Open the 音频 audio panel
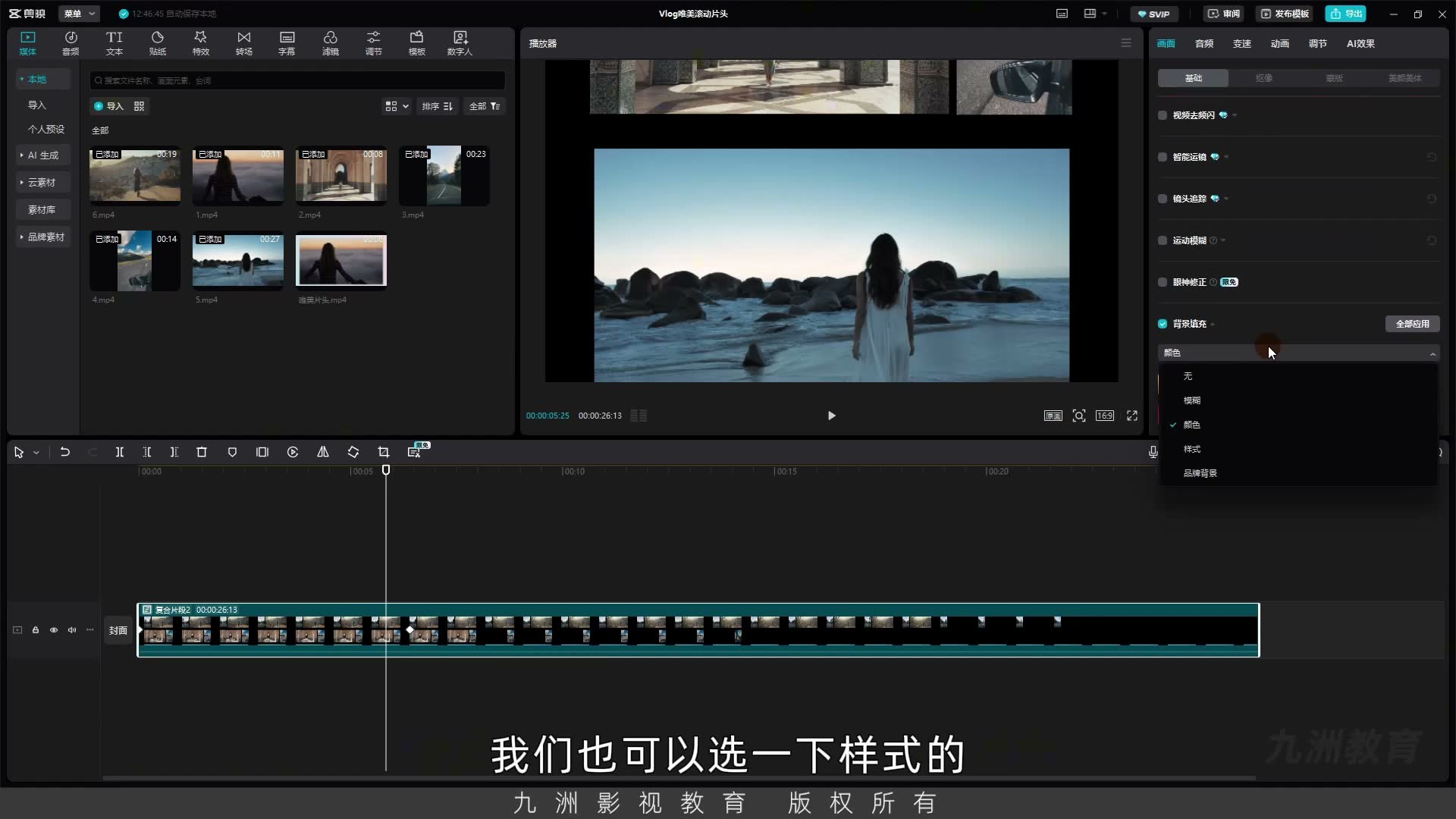 pyautogui.click(x=71, y=43)
